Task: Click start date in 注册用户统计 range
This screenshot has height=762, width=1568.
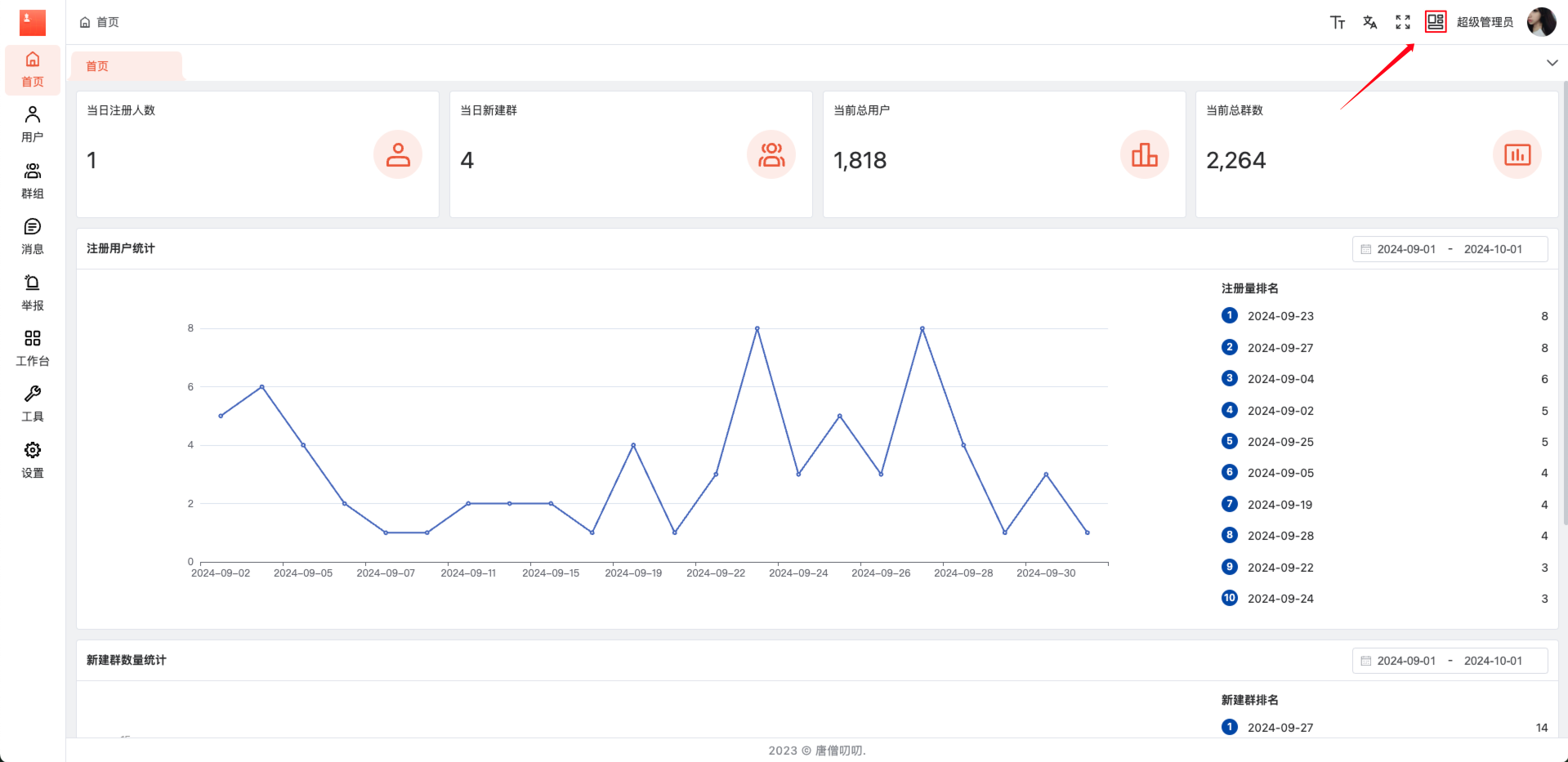Action: pos(1405,249)
